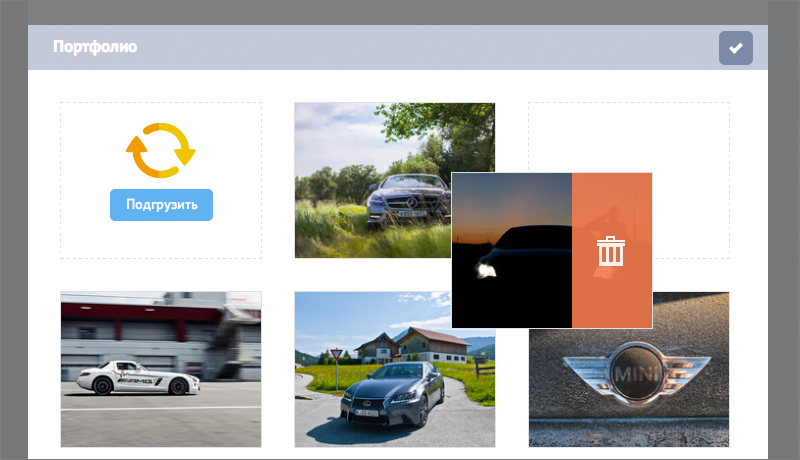This screenshot has height=460, width=800.
Task: Click the Портфолио header title
Action: click(95, 47)
